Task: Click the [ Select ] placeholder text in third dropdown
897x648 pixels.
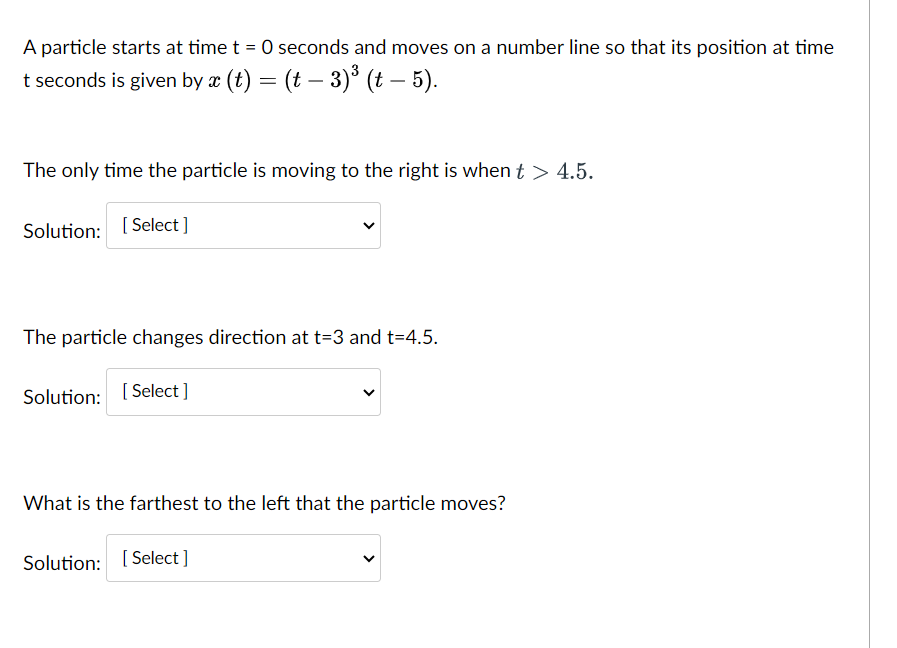Action: 153,557
